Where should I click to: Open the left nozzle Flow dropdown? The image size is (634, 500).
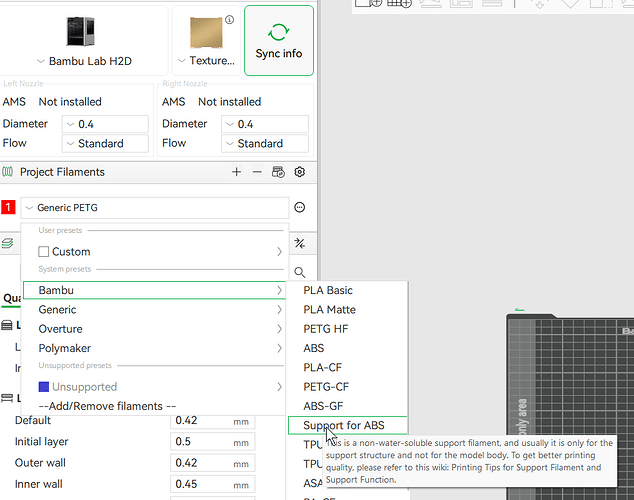point(105,143)
